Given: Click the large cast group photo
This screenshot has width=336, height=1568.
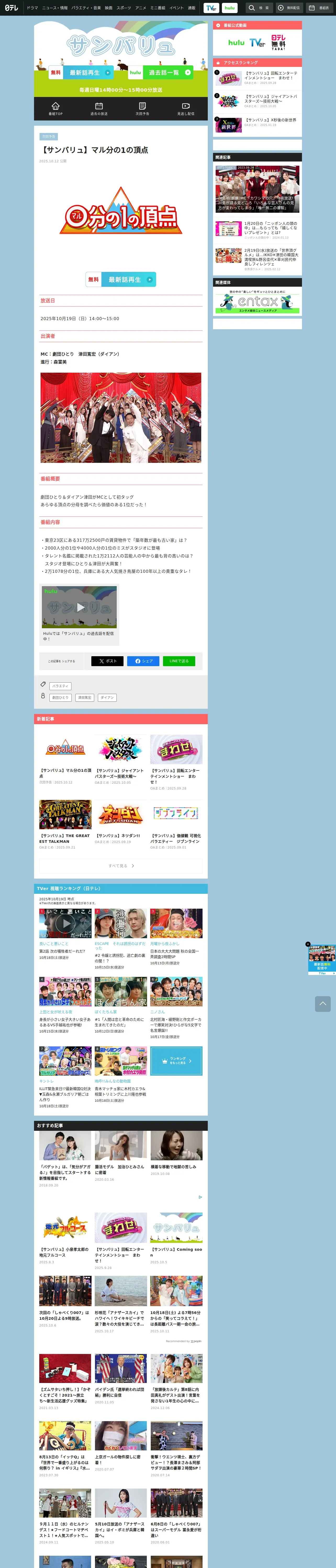Looking at the screenshot, I should click(x=121, y=418).
